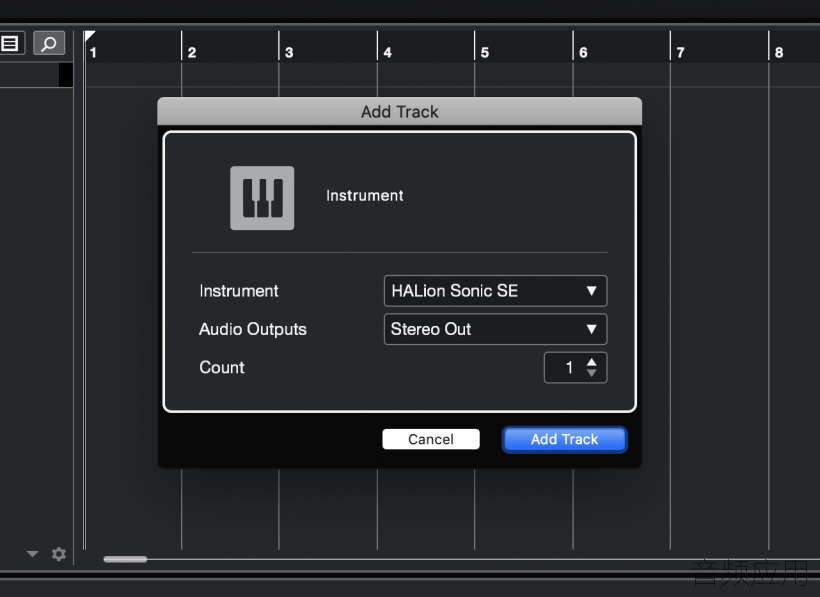Click bar 7 on the timeline ruler
The height and width of the screenshot is (597, 820).
(680, 52)
